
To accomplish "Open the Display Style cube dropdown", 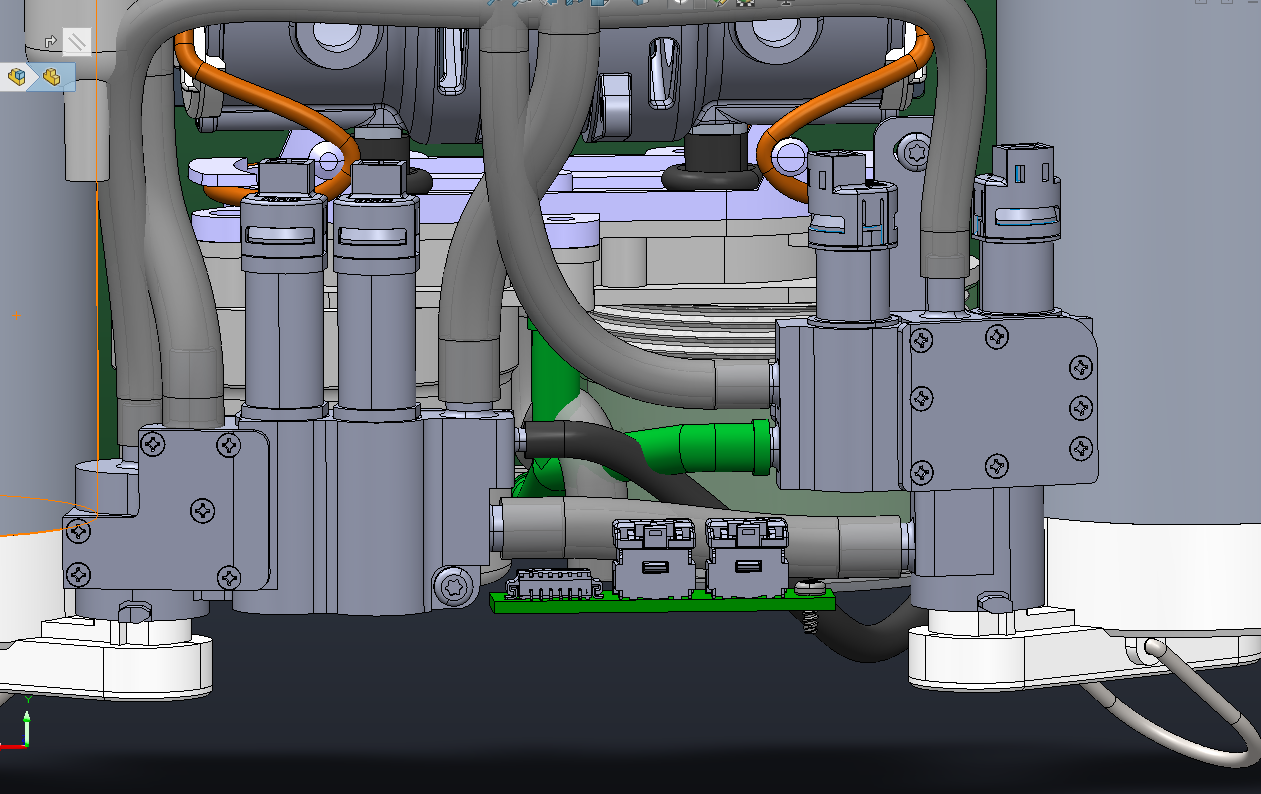I will point(641,2).
